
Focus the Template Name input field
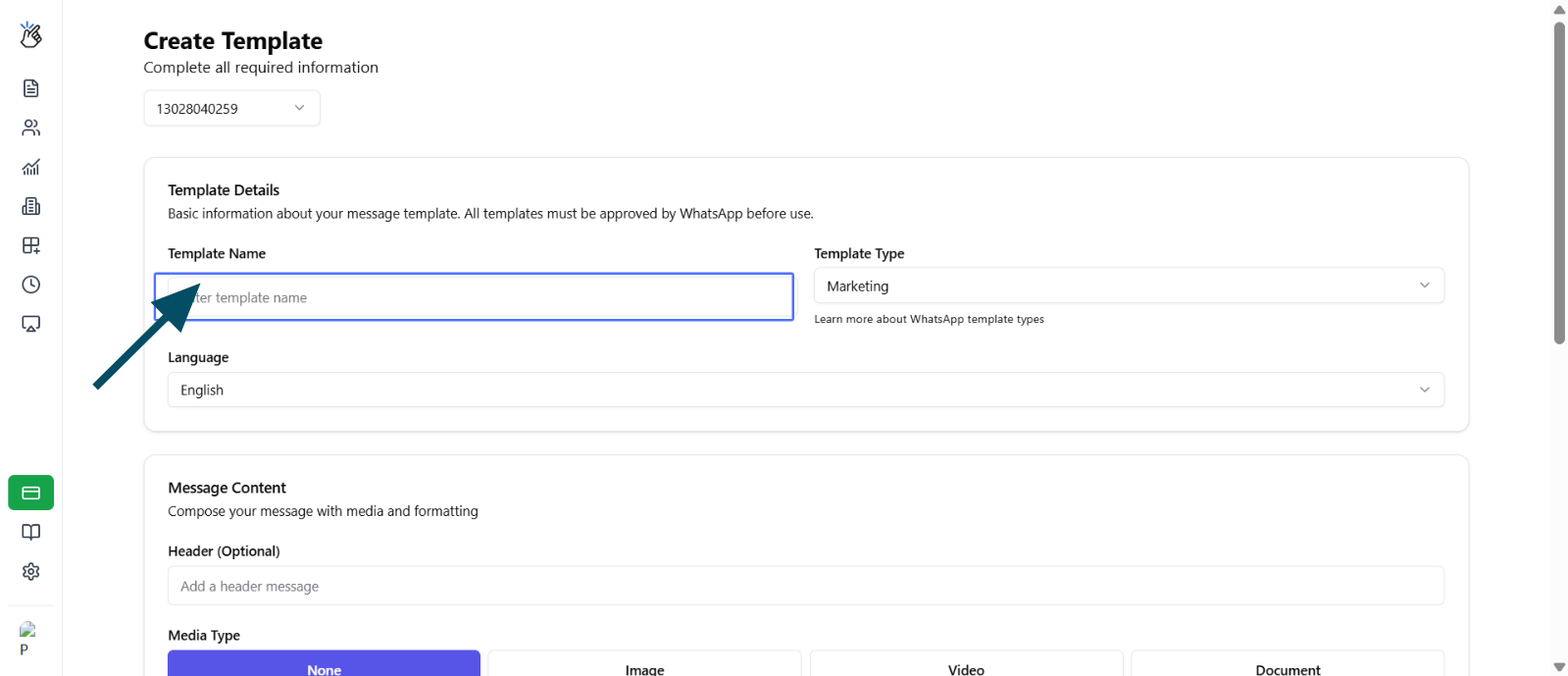tap(481, 297)
